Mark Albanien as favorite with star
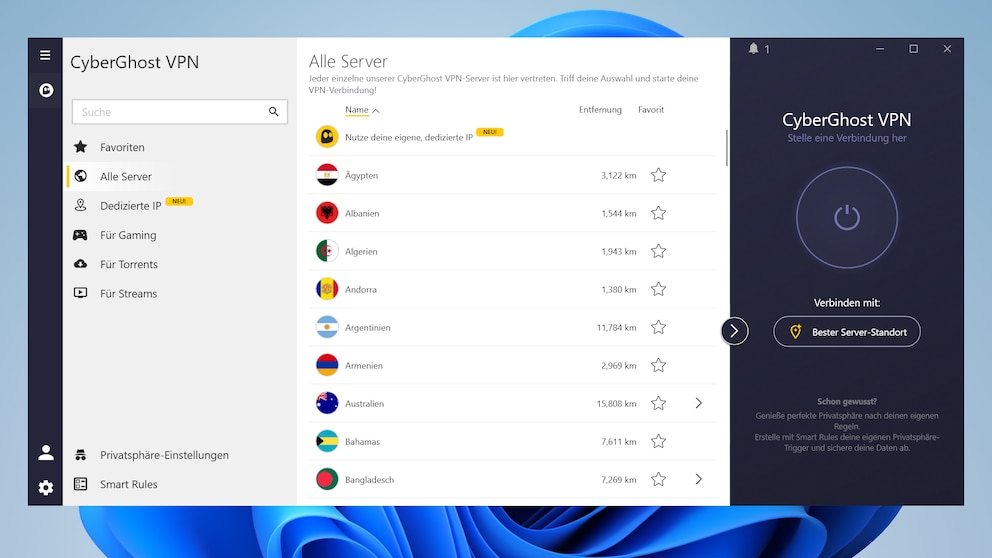This screenshot has width=992, height=558. 659,213
